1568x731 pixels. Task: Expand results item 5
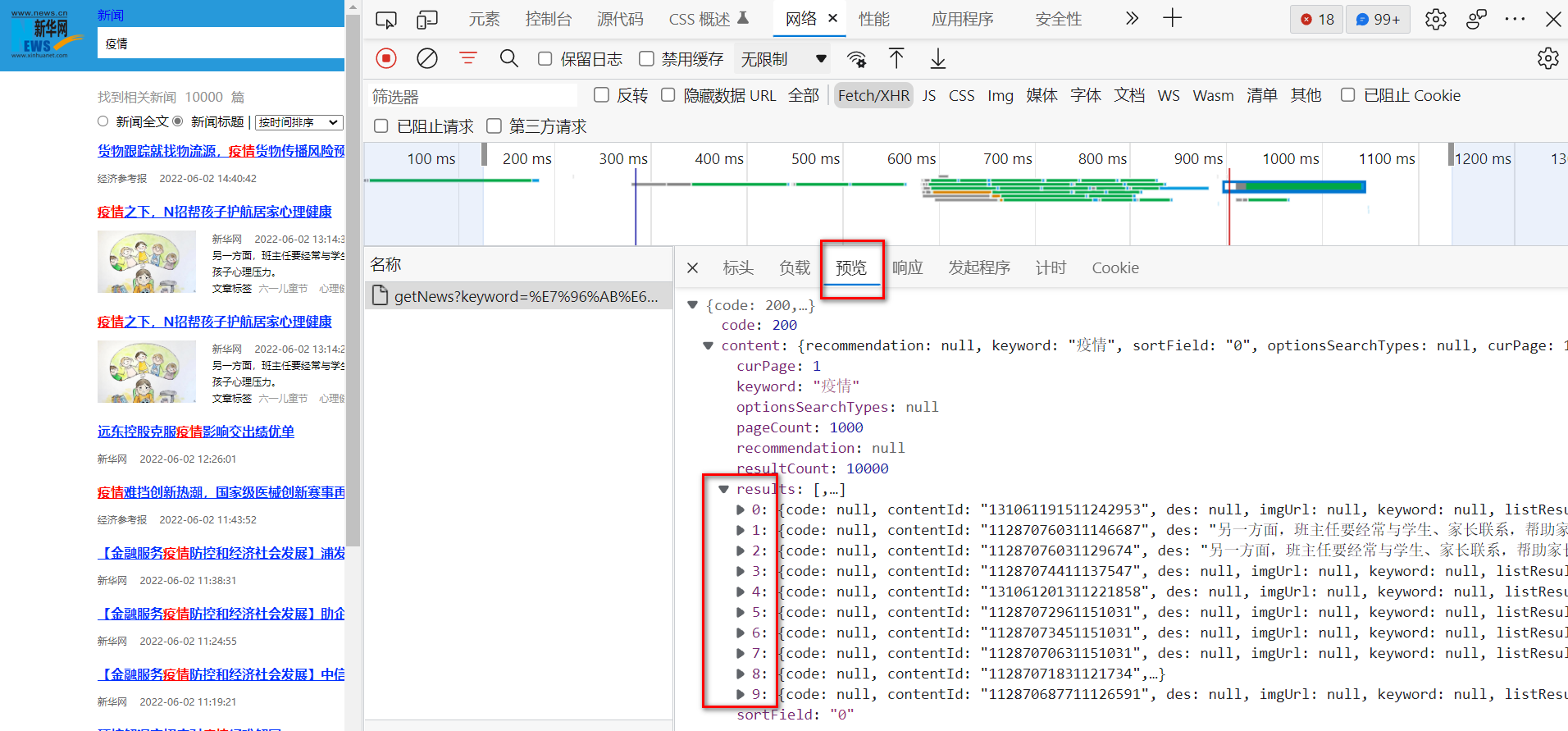click(741, 612)
